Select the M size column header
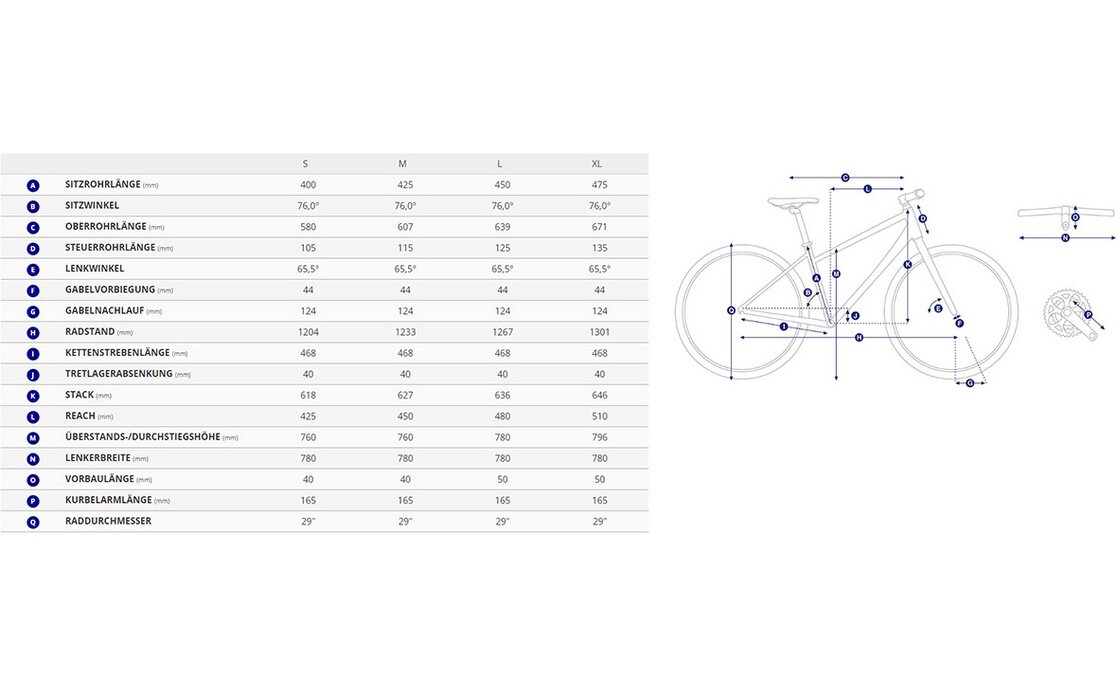Image resolution: width=1119 pixels, height=689 pixels. pyautogui.click(x=402, y=163)
